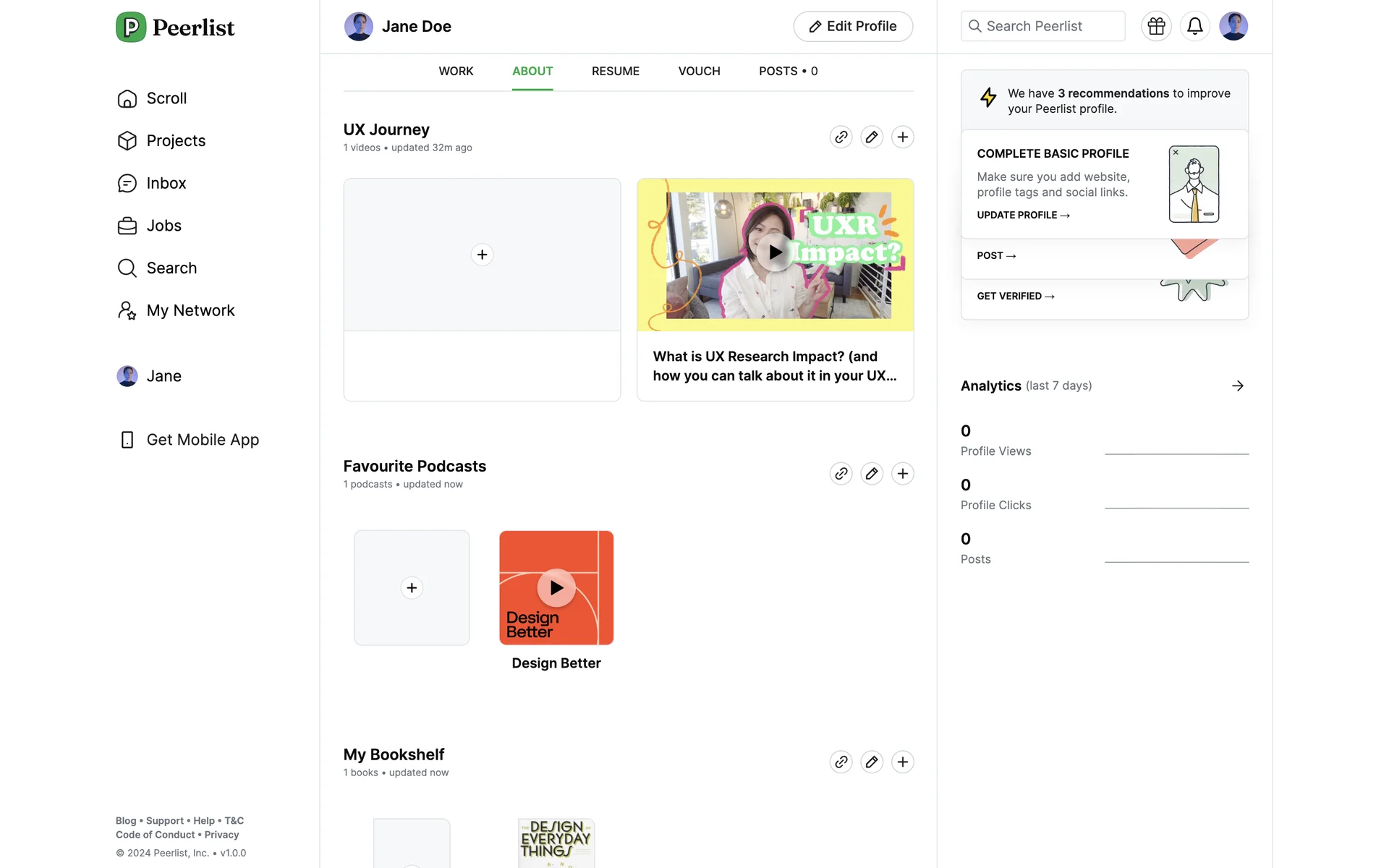Viewport: 1389px width, 868px height.
Task: Select the WORK tab
Action: [456, 71]
